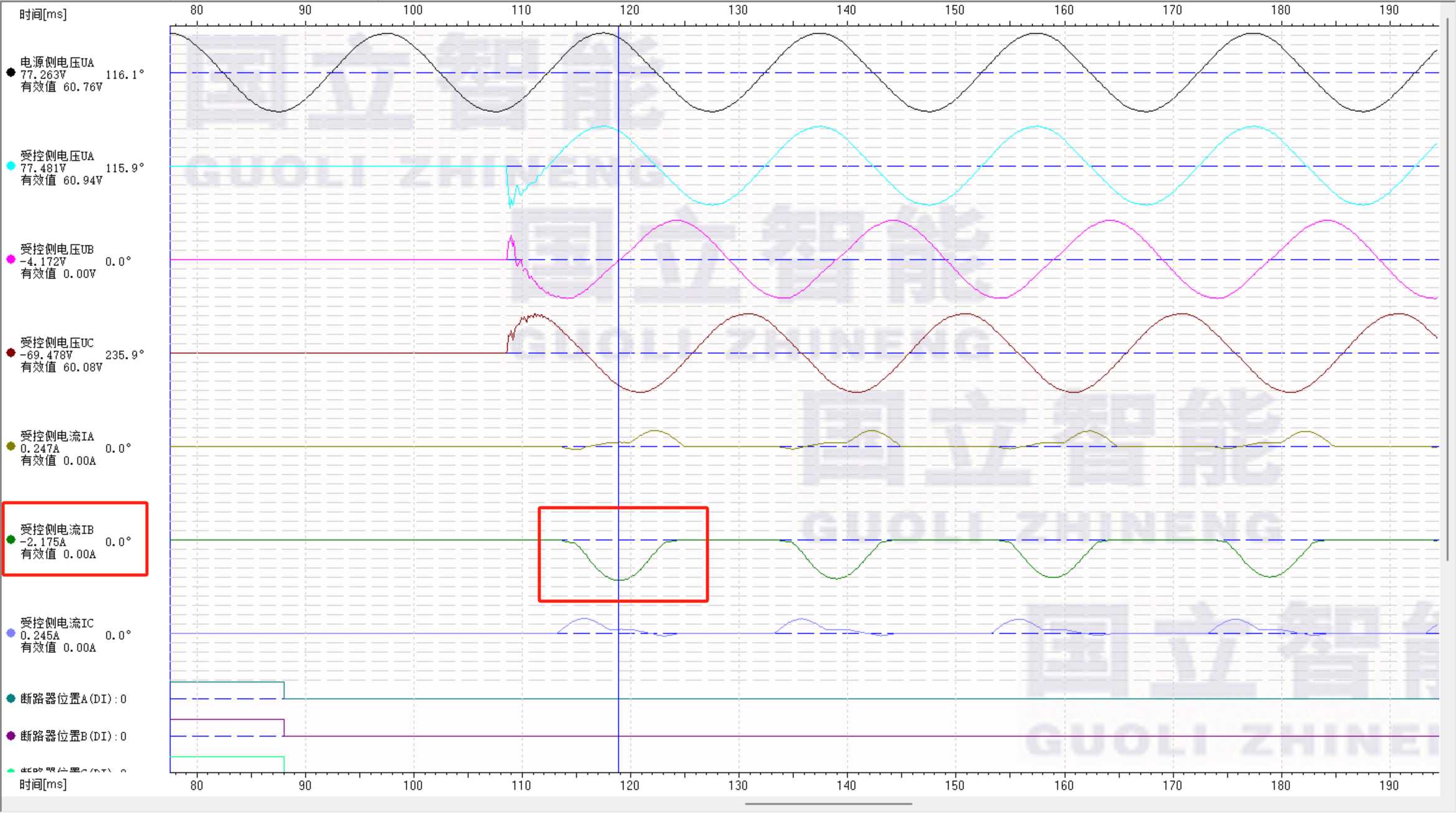Select the 受控侧电流IB channel label
This screenshot has width=1456, height=813.
click(57, 530)
